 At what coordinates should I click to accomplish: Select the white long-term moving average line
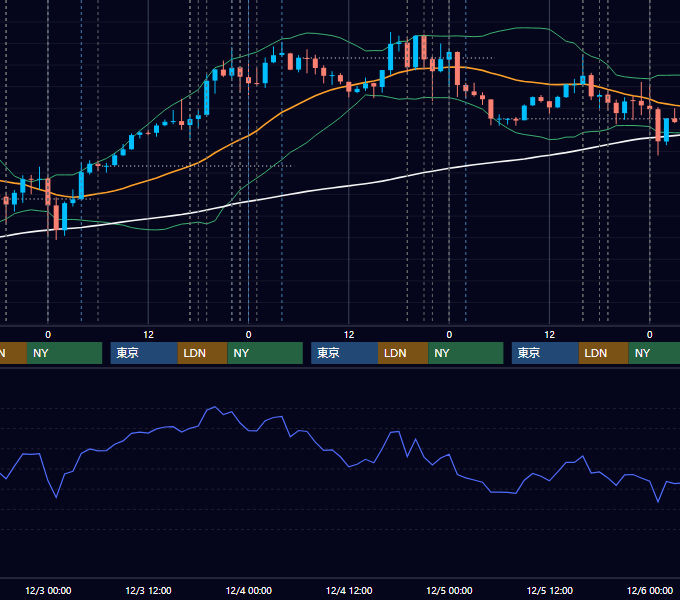click(349, 186)
